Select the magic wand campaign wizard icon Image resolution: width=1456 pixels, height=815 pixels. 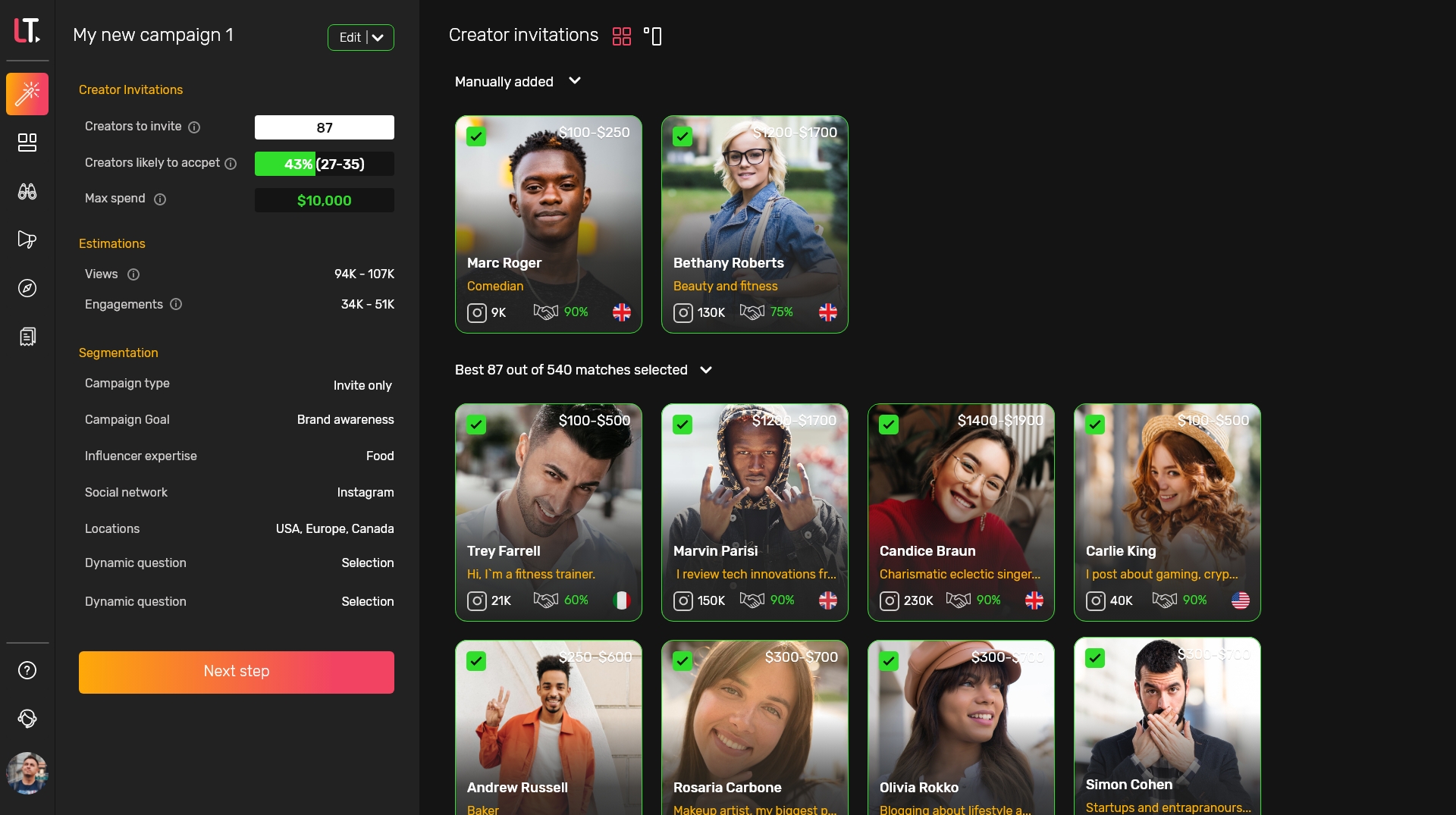(x=27, y=94)
